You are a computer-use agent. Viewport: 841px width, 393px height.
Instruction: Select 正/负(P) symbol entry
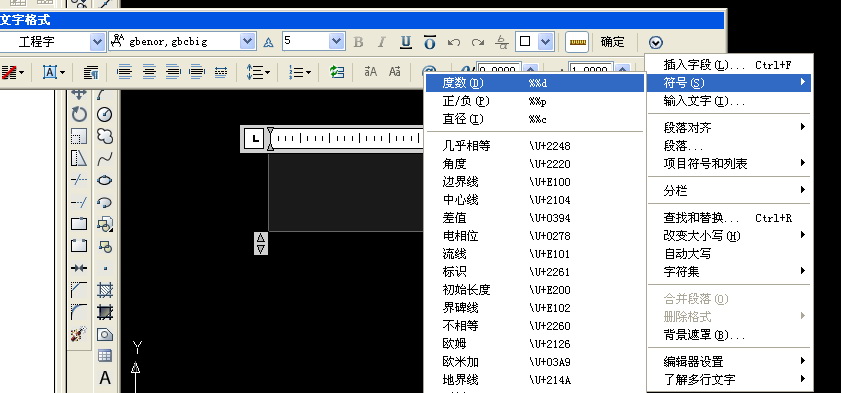(534, 101)
